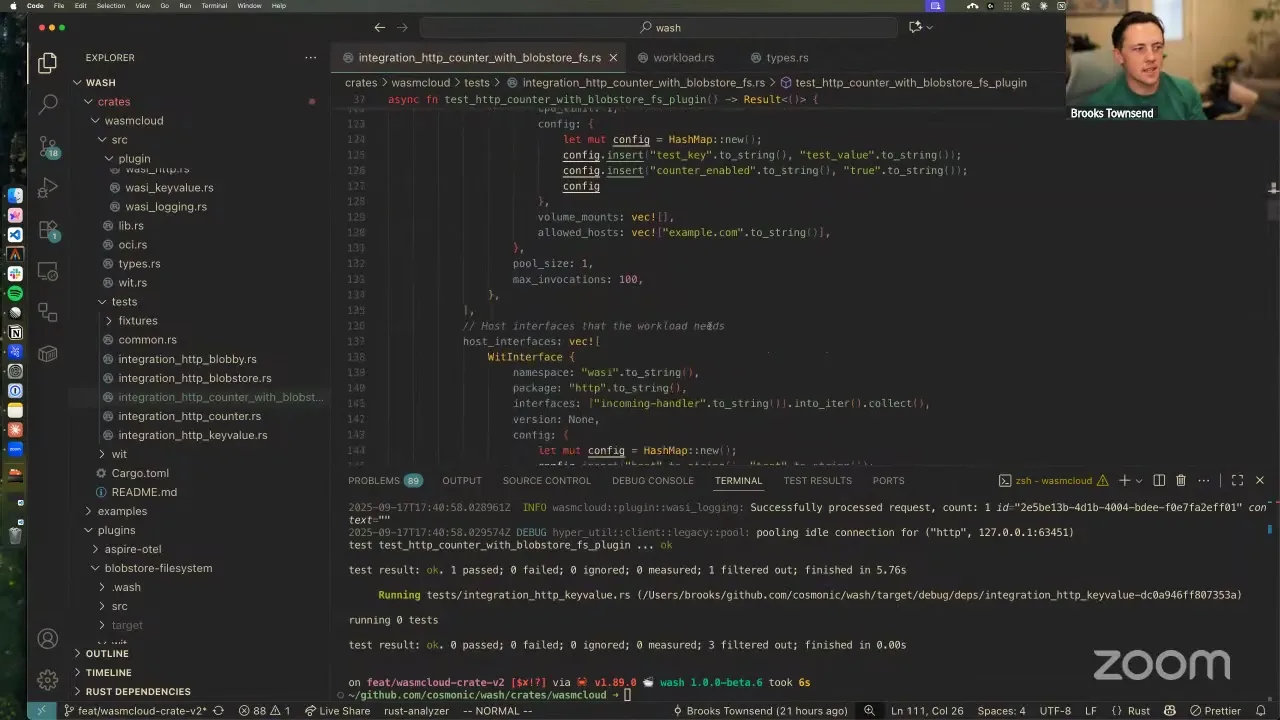Click the feat/wasmcloud-crate-v2 branch in status bar

135,711
